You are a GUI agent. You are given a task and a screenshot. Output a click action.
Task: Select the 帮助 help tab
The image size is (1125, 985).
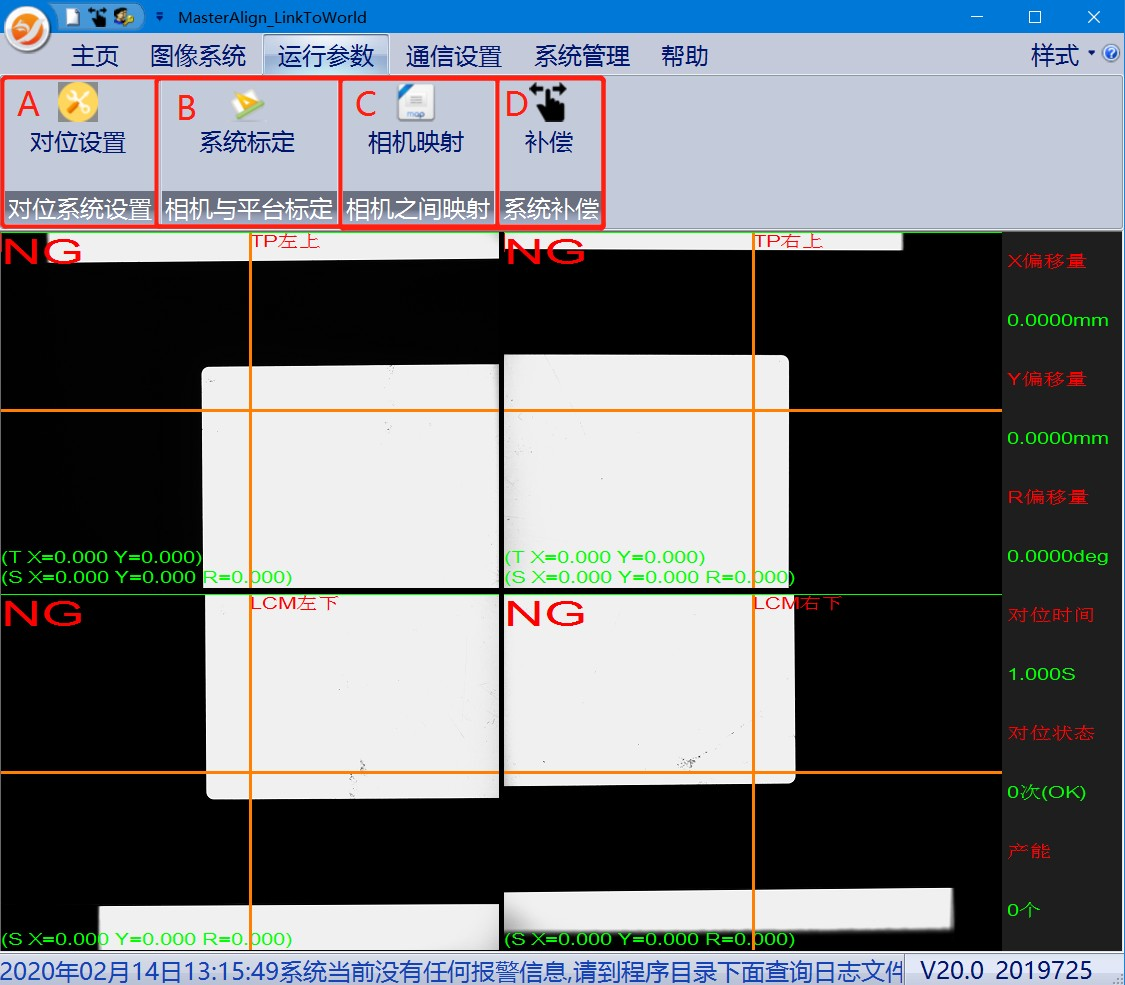(x=685, y=56)
